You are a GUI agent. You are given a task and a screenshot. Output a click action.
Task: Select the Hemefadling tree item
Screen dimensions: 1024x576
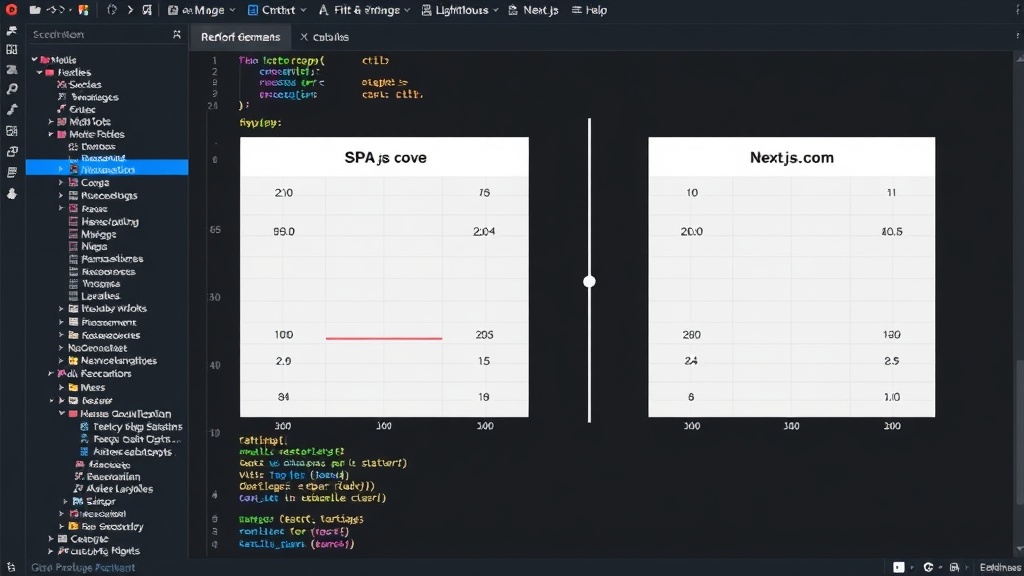[104, 221]
